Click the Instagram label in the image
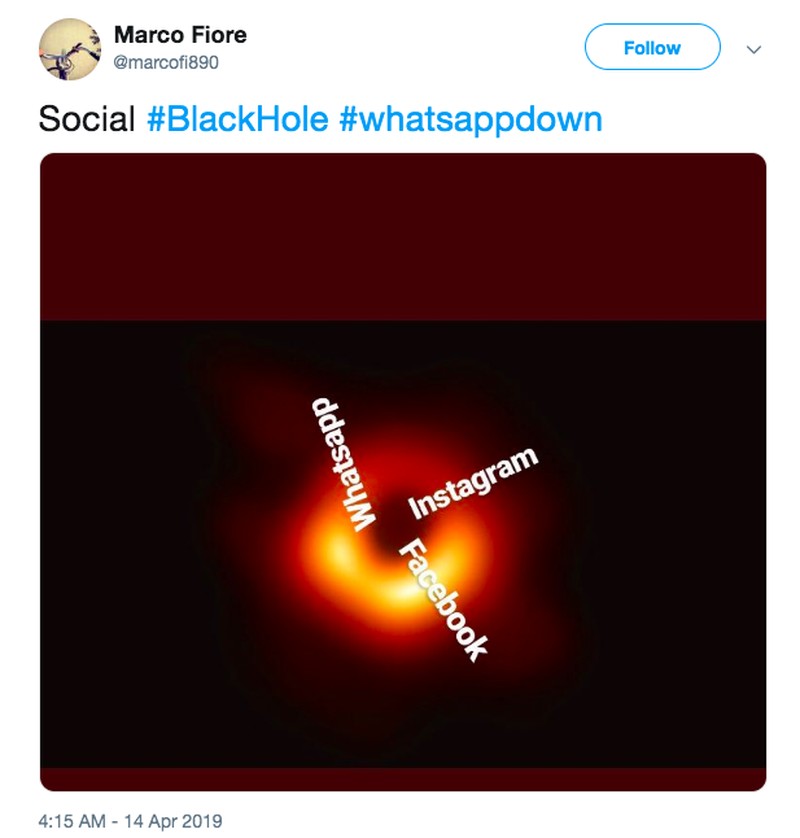This screenshot has width=800, height=838. (x=474, y=484)
